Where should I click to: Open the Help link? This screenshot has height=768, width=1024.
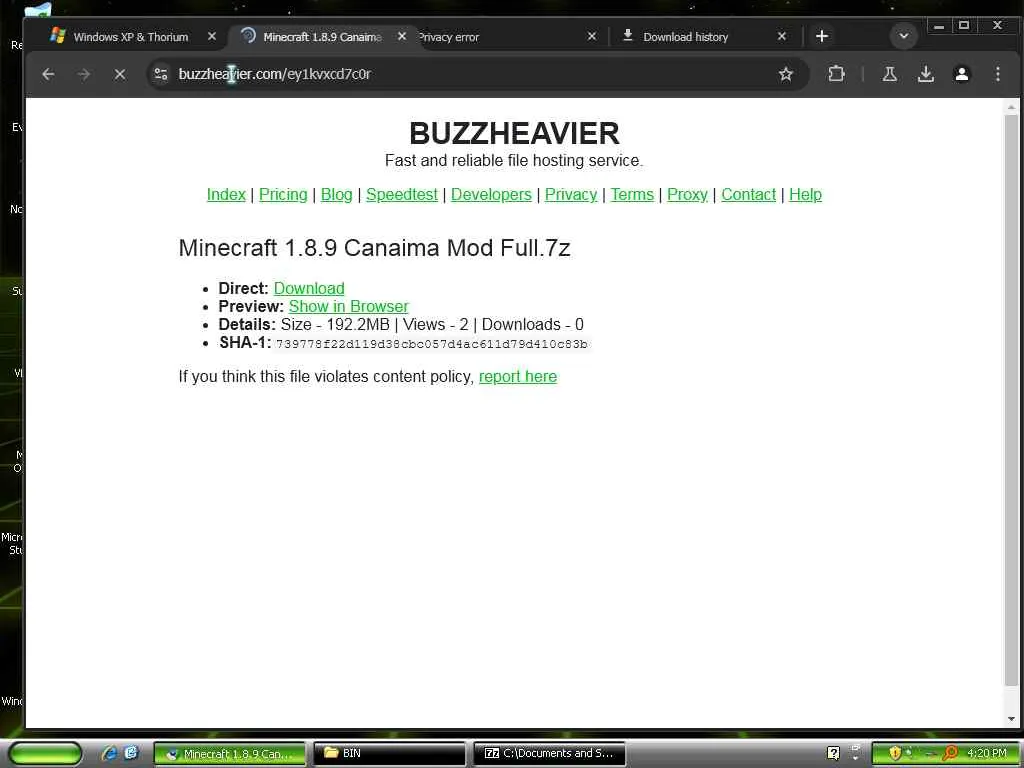[805, 195]
